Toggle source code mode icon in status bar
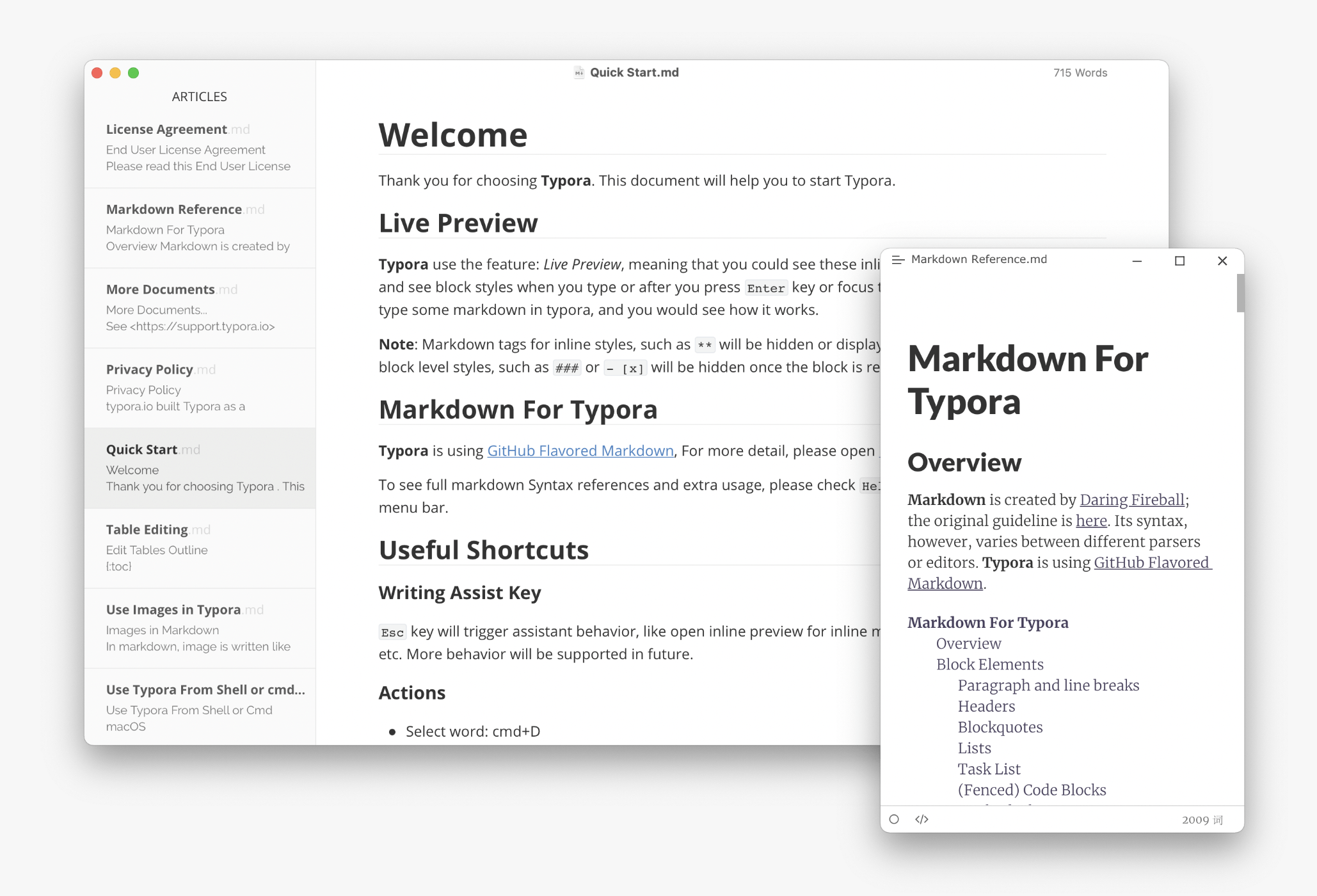1317x896 pixels. coord(922,819)
